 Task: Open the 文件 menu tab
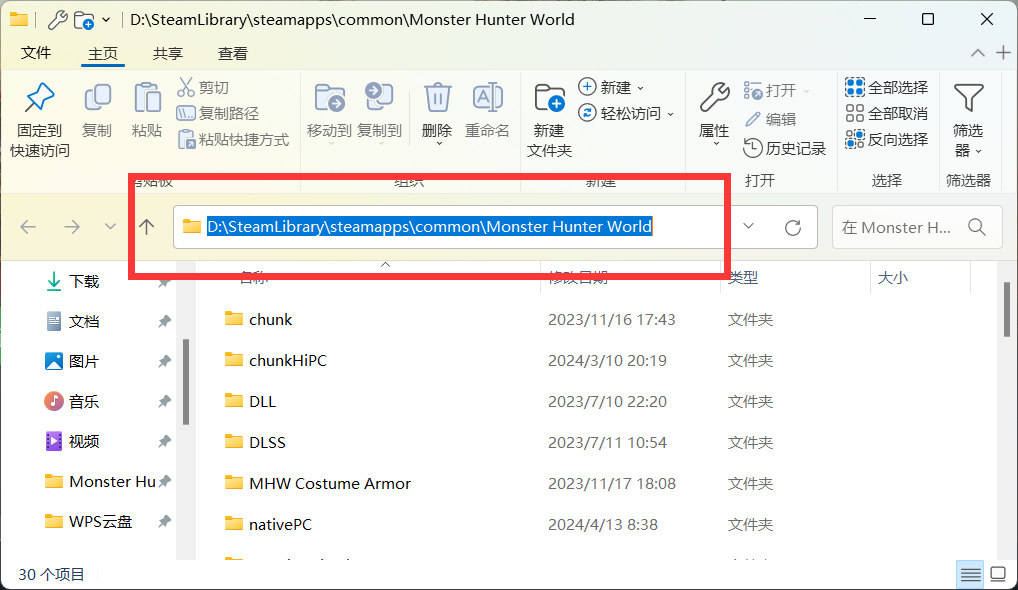pos(36,53)
